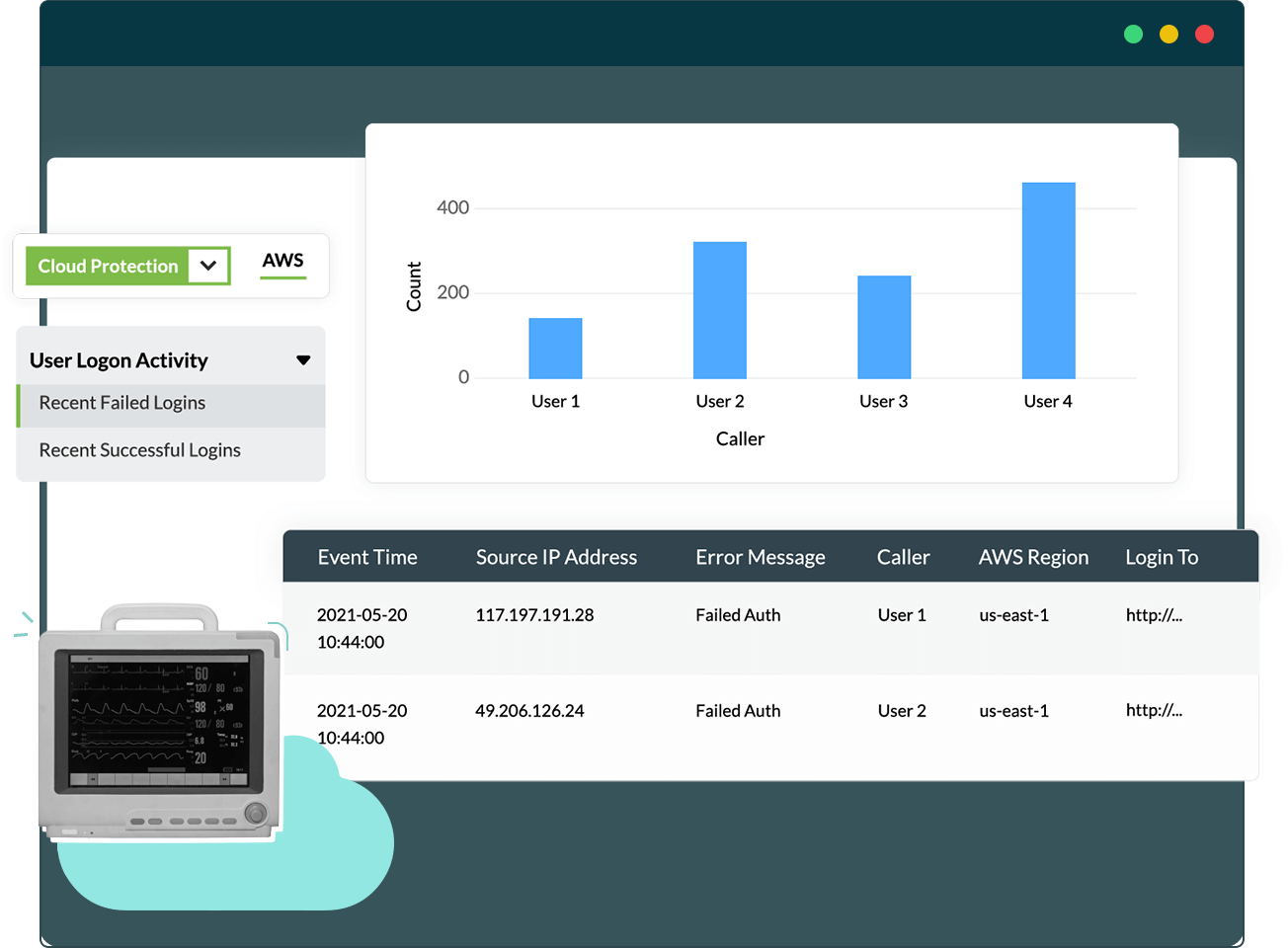Image resolution: width=1288 pixels, height=948 pixels.
Task: Select the User Logon Activity menu header
Action: (x=120, y=359)
